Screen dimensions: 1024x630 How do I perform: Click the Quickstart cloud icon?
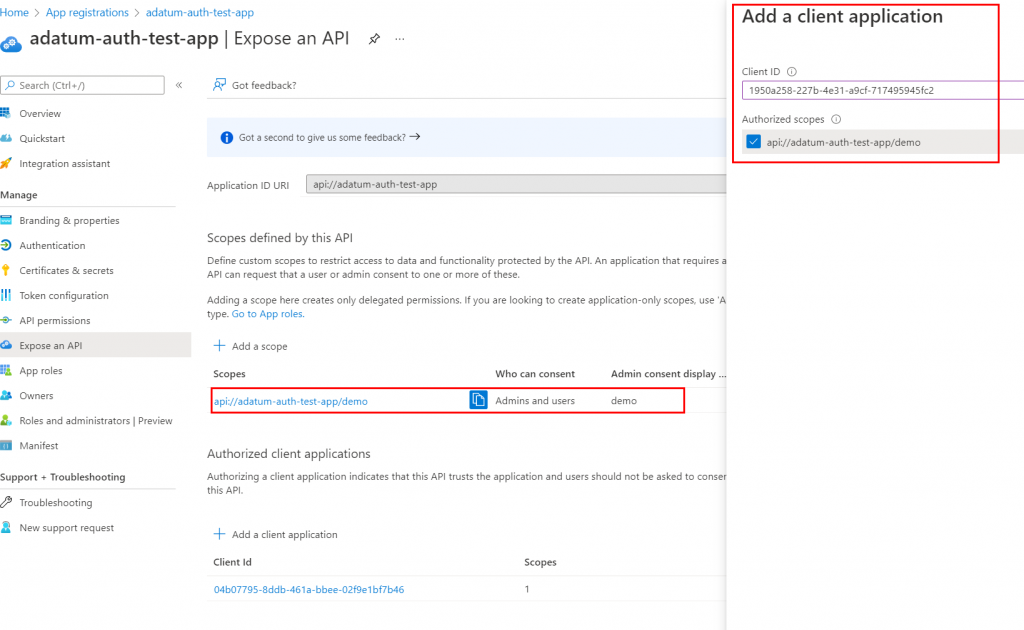(x=6, y=138)
